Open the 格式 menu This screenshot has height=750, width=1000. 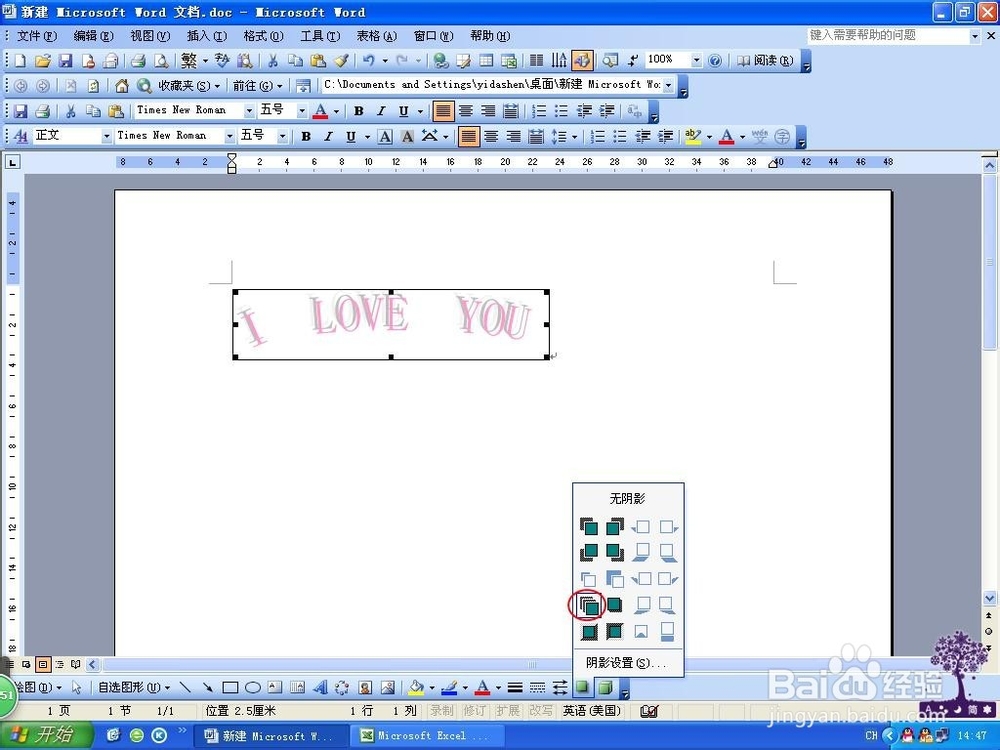[x=263, y=36]
